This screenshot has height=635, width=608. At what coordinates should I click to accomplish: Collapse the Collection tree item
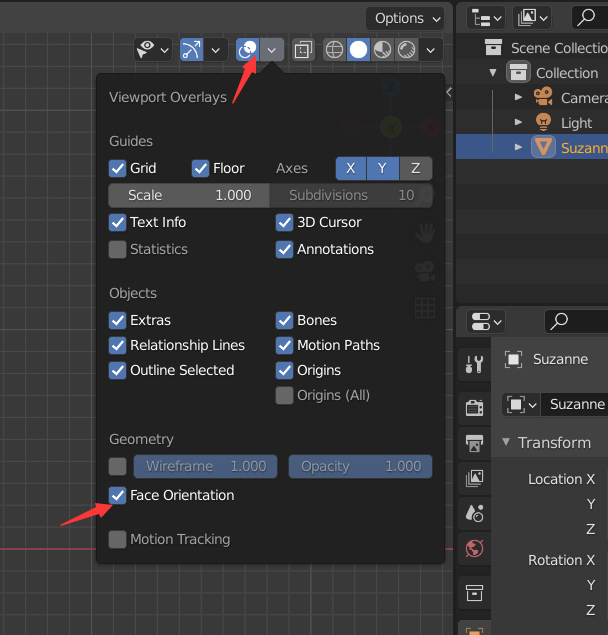(x=493, y=73)
